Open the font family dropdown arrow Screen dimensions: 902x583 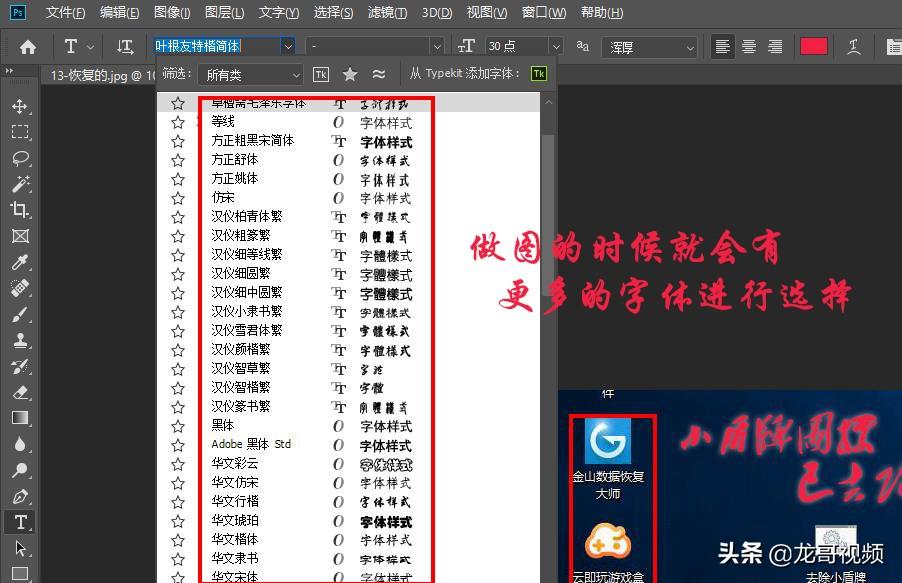click(x=288, y=46)
